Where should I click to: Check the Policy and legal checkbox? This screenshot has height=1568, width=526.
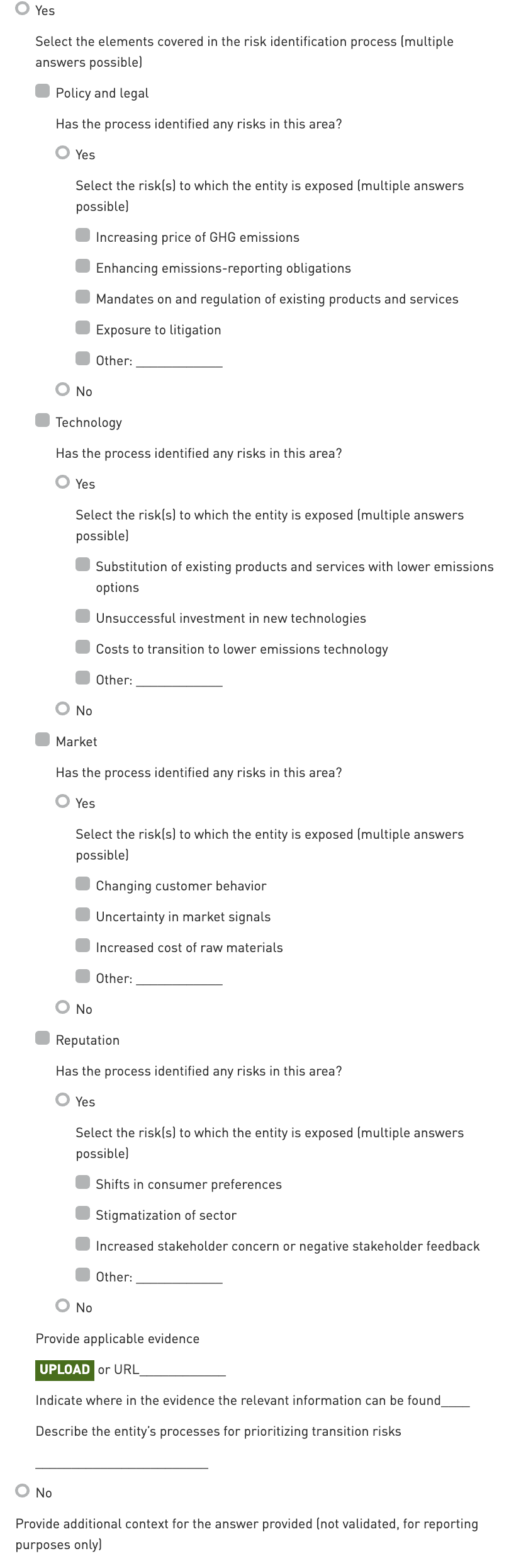pos(42,92)
